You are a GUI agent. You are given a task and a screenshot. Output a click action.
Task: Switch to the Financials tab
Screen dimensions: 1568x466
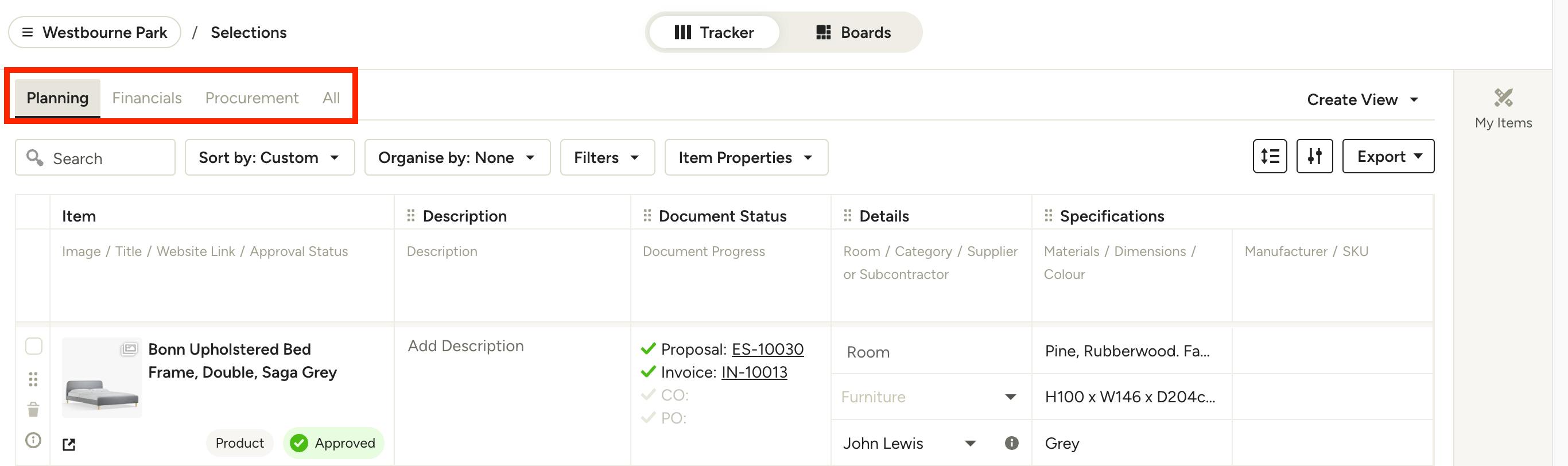[x=147, y=98]
